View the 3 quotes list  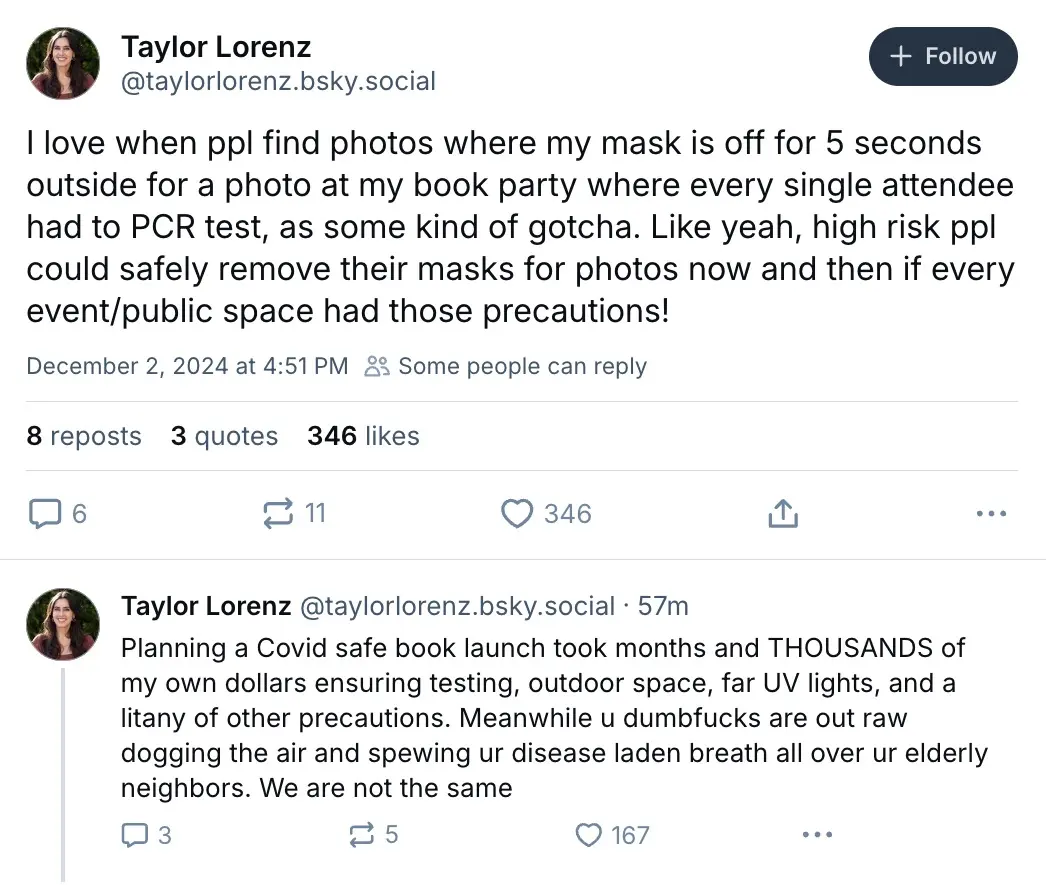click(224, 436)
